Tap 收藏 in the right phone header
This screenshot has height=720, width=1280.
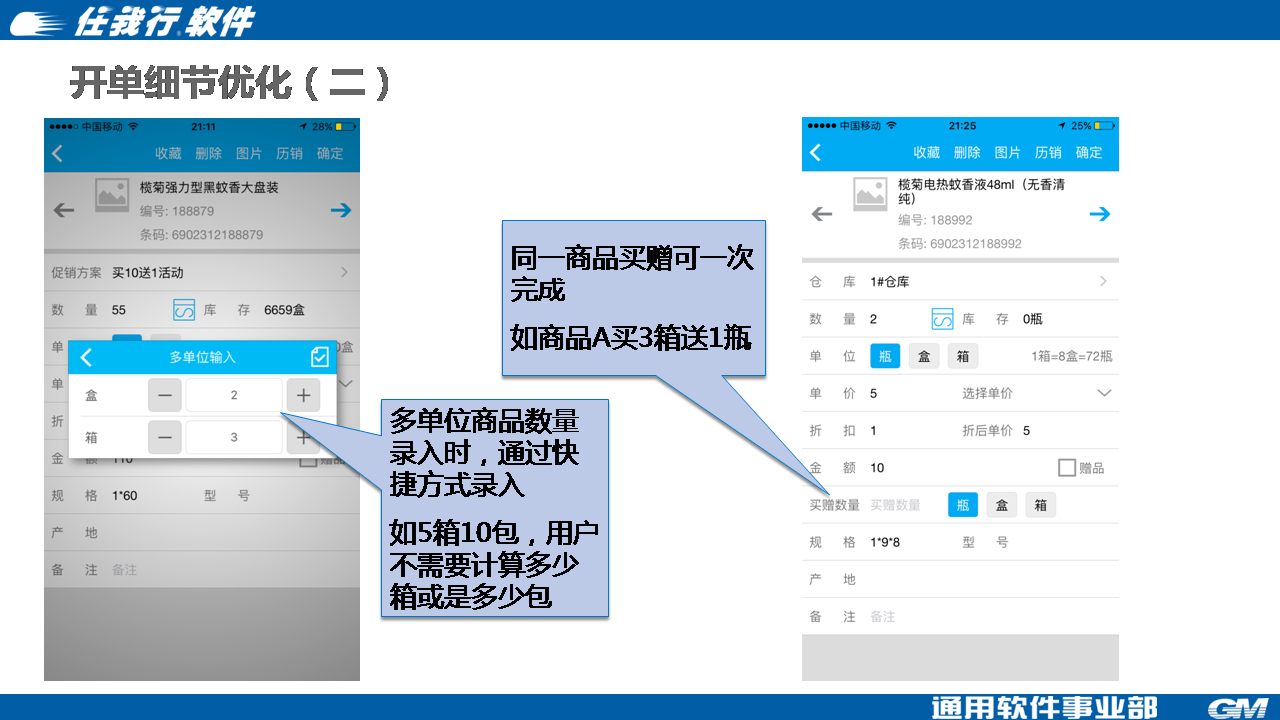pyautogui.click(x=926, y=152)
